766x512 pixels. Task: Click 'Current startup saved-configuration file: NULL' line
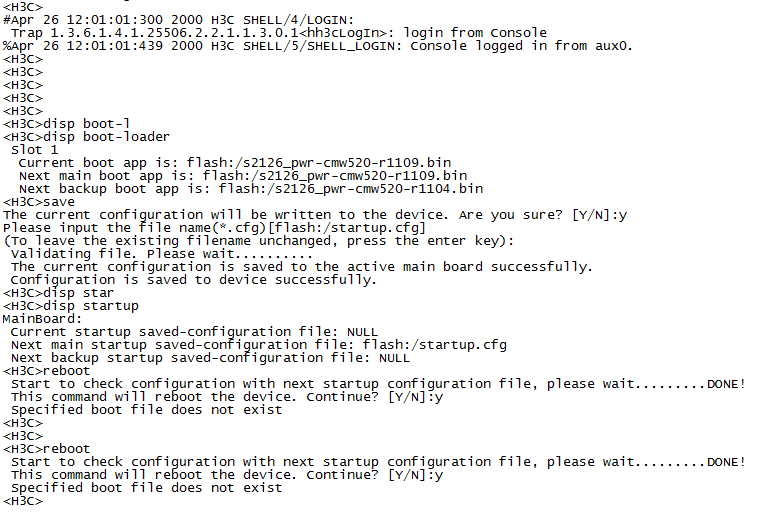(194, 331)
